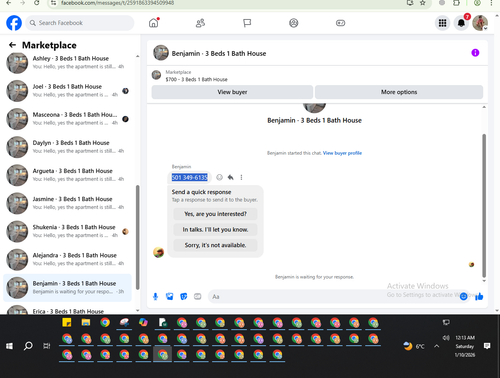Open Windows Start menu
Screen dimensions: 500x378
pyautogui.click(x=9, y=346)
